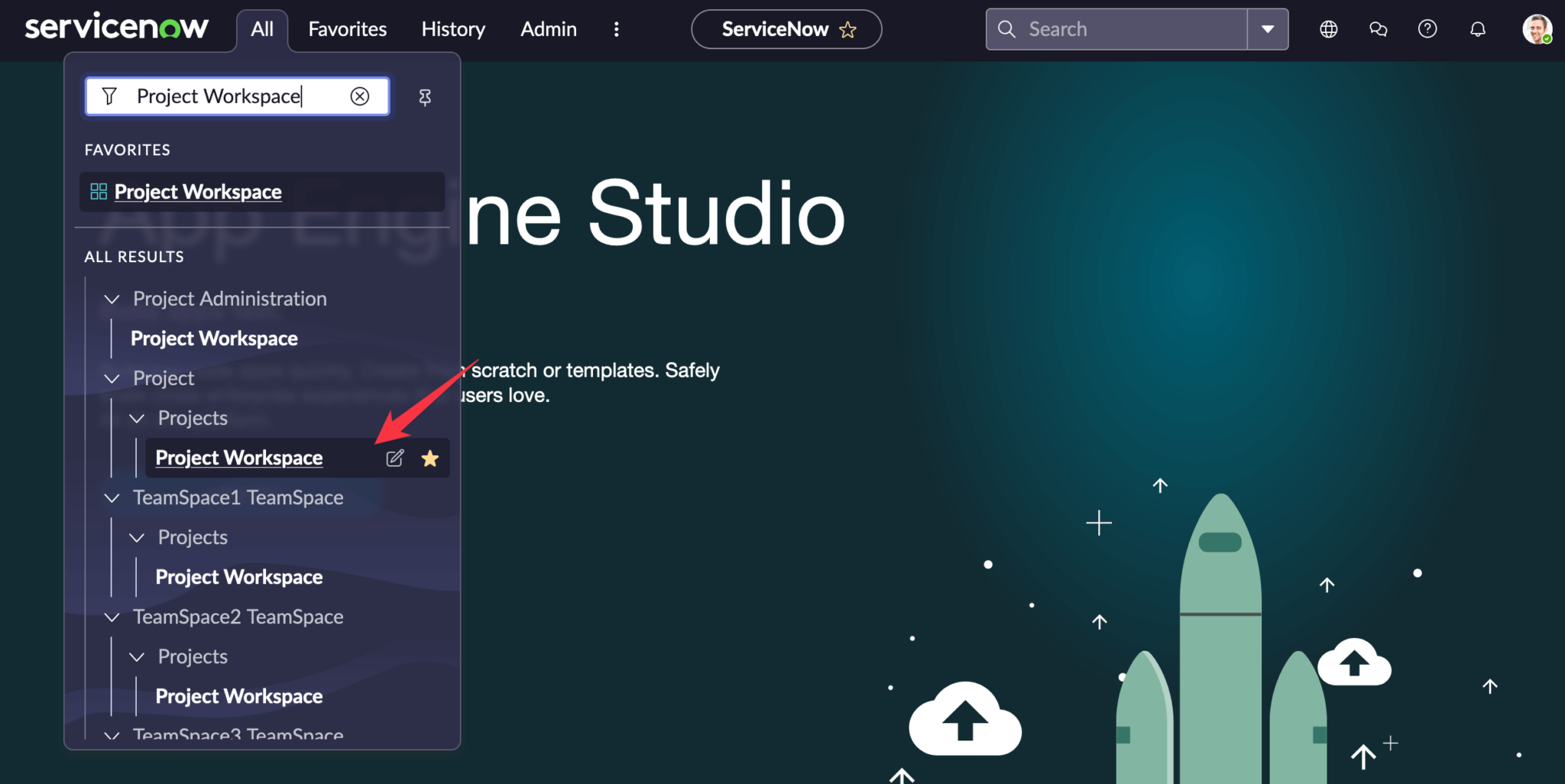Open the History menu tab
This screenshot has height=784, width=1565.
coord(453,29)
